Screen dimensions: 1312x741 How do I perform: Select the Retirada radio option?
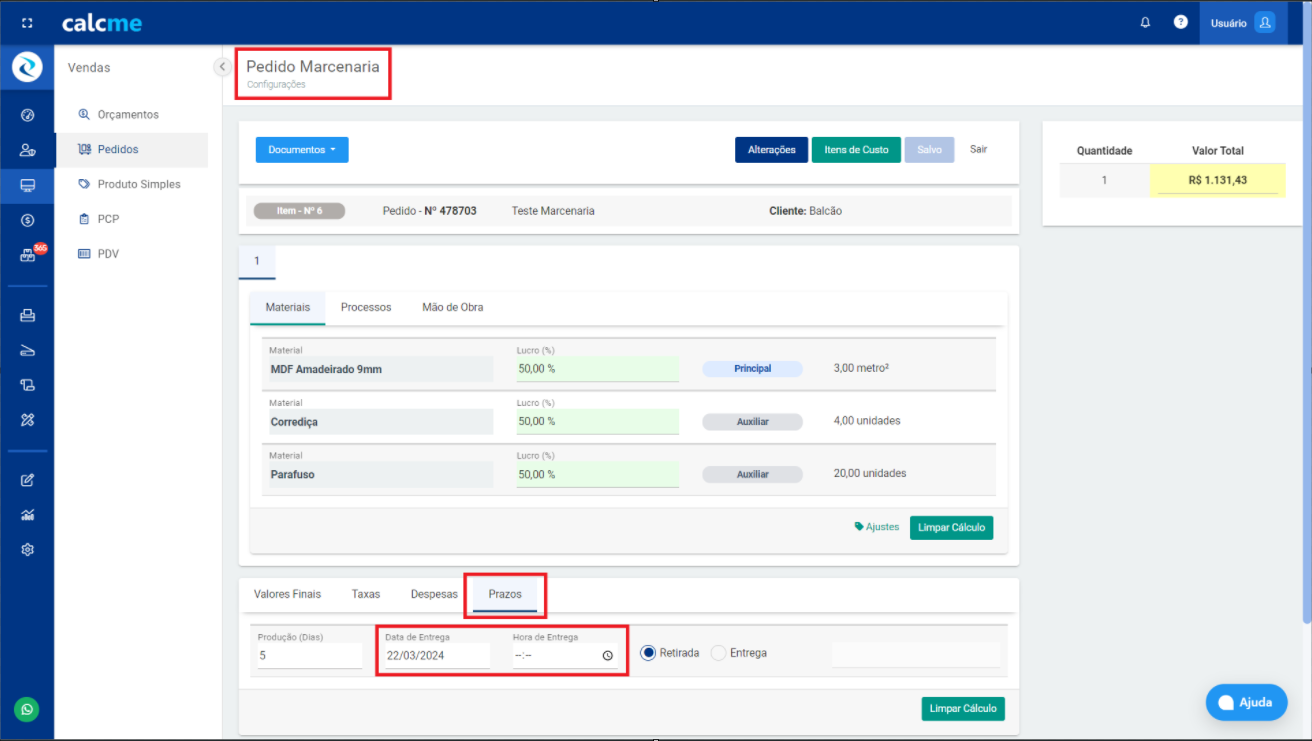click(648, 653)
